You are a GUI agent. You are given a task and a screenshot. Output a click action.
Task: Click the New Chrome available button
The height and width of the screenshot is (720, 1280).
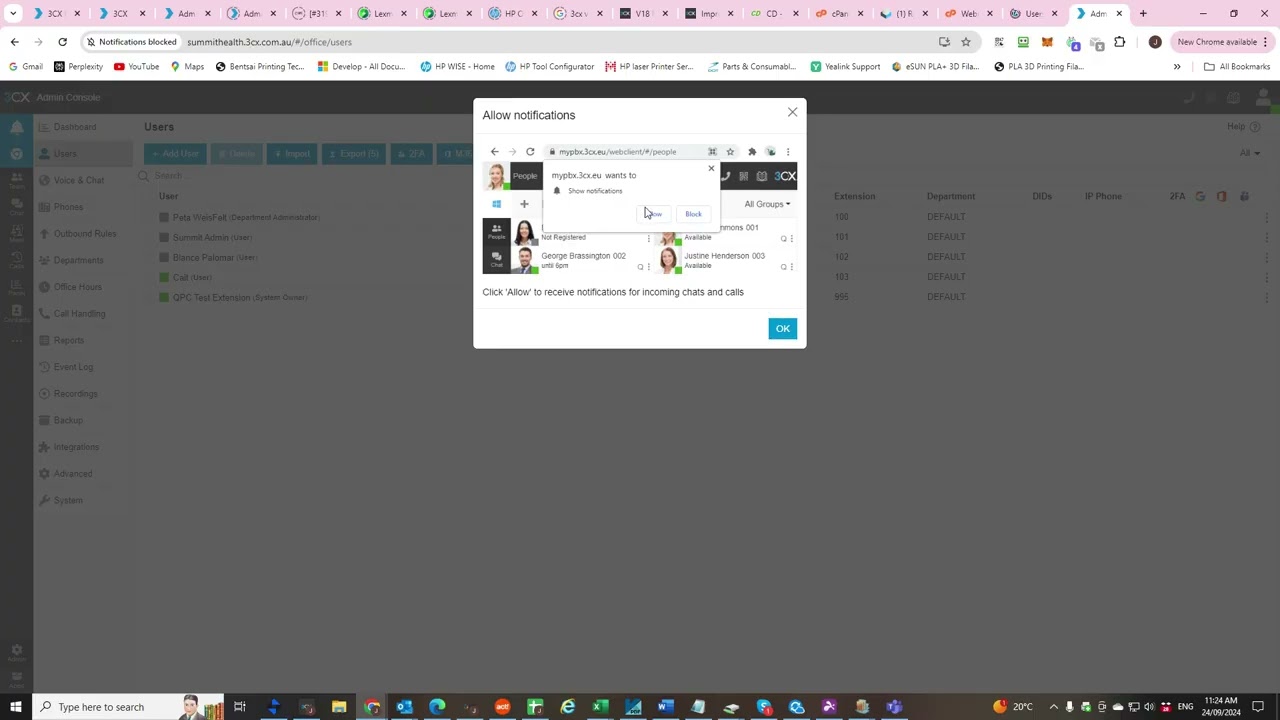[x=1217, y=42]
